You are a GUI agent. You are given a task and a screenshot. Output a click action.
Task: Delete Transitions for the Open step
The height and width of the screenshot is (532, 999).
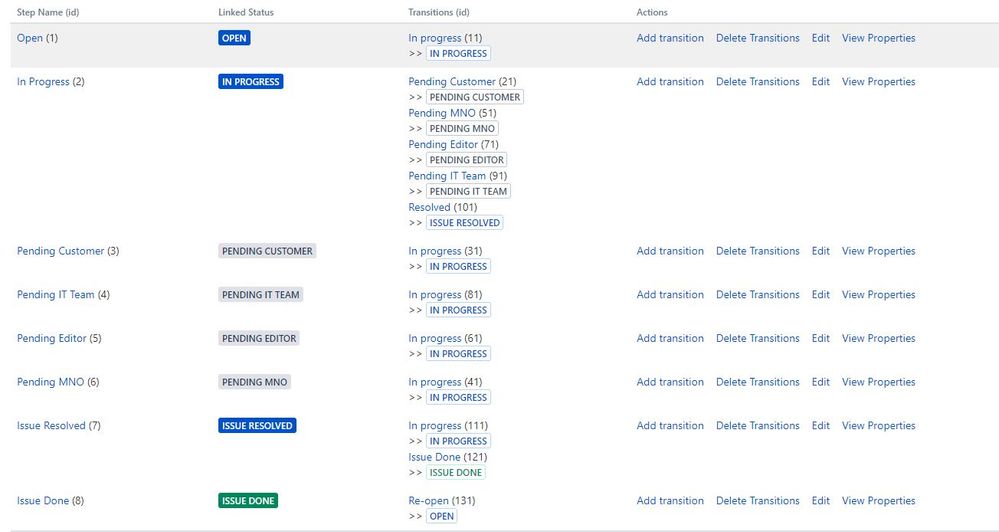(758, 38)
